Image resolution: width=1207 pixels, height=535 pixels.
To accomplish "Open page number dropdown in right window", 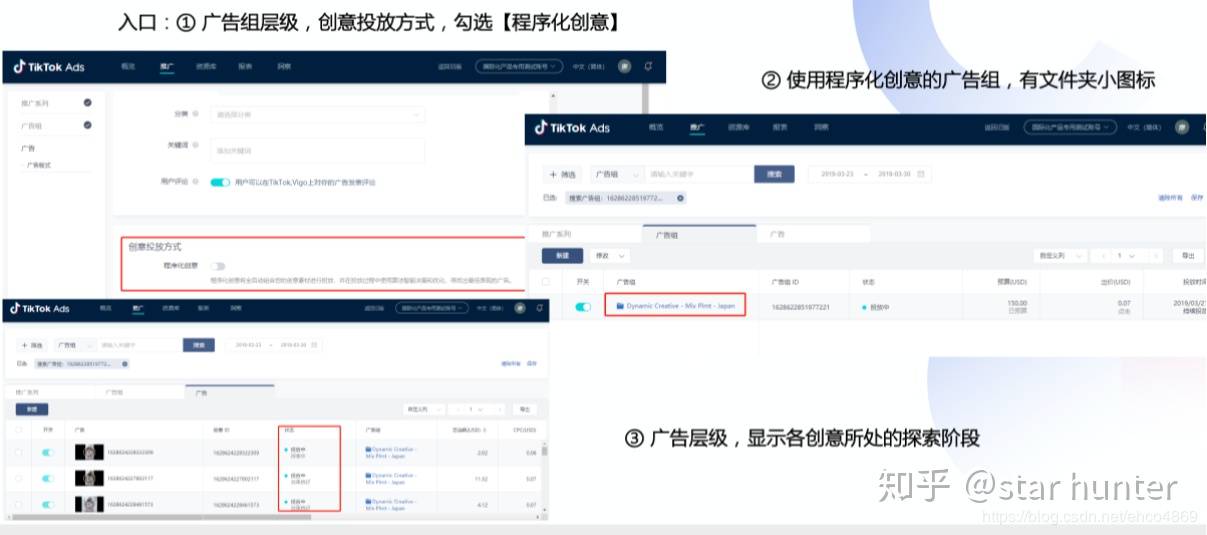I will point(1125,256).
